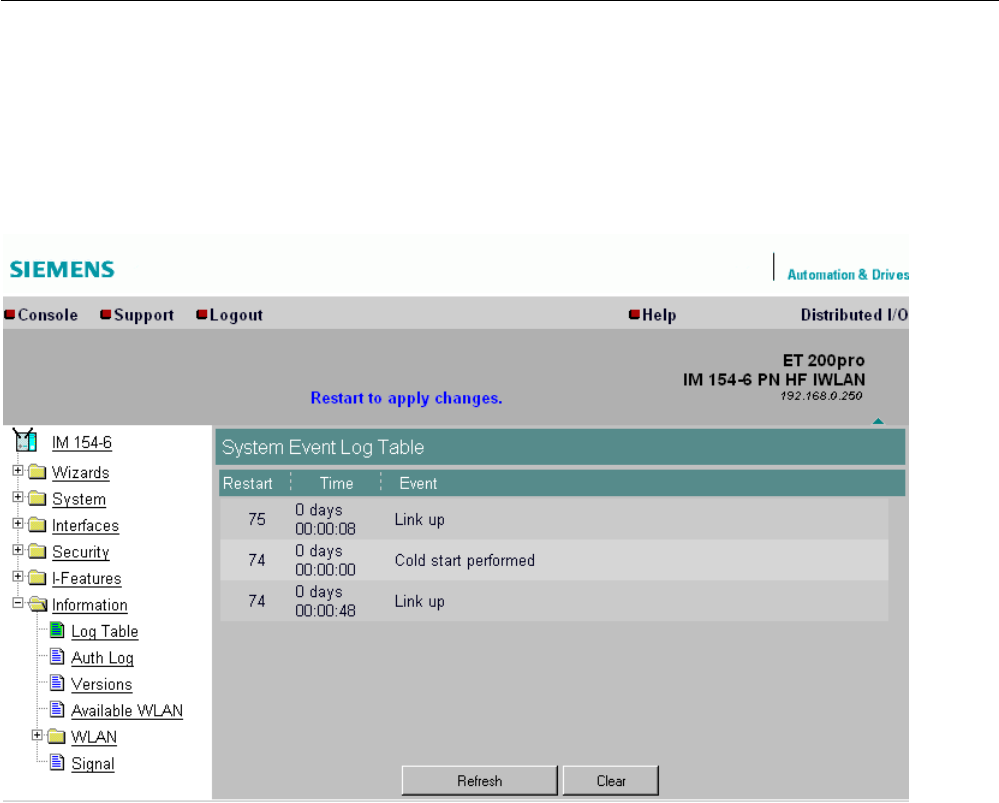The image size is (999, 803).
Task: Collapse the Information tree node
Action: click(x=18, y=603)
